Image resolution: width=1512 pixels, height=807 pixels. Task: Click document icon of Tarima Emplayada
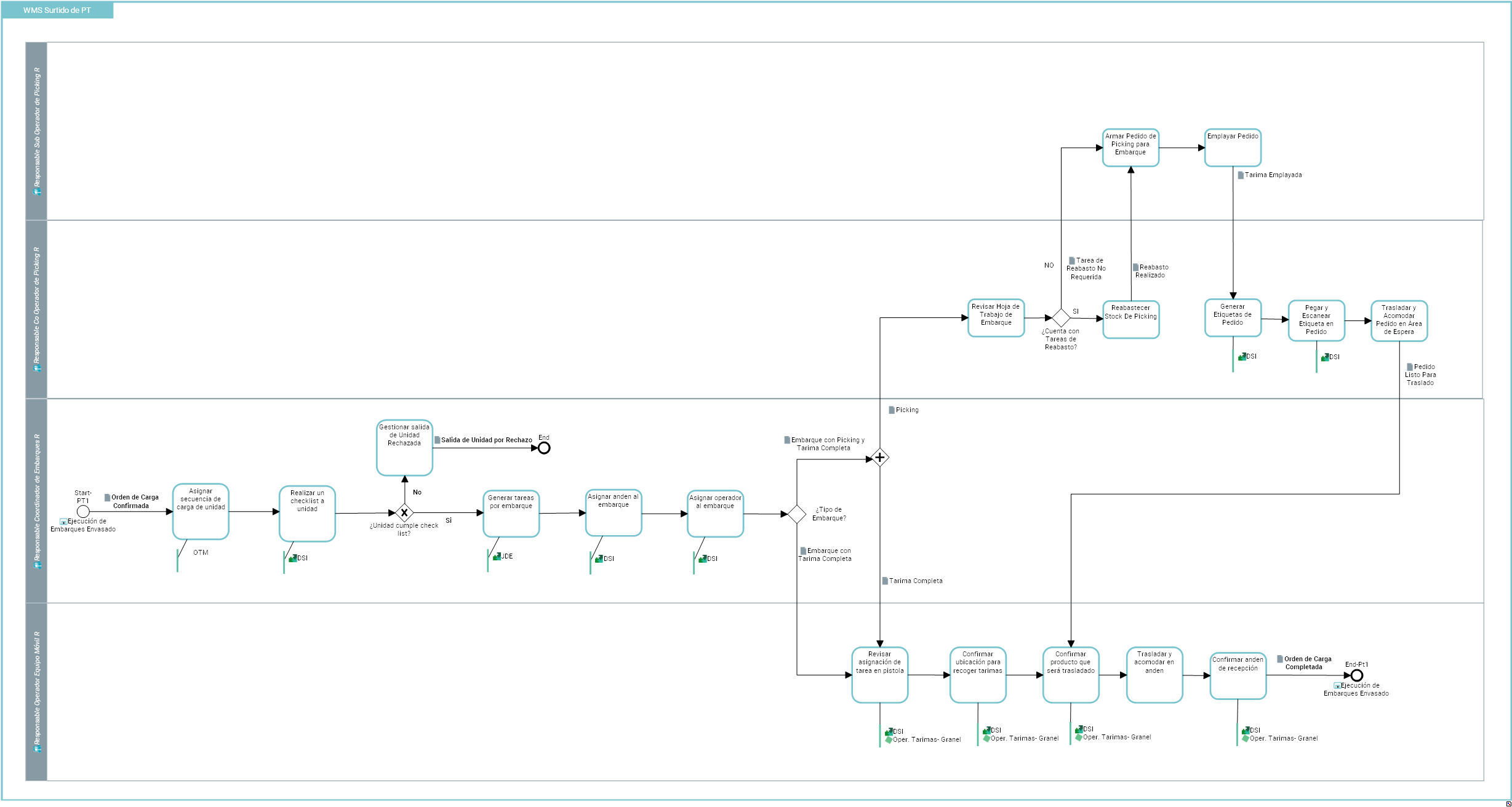click(1241, 175)
